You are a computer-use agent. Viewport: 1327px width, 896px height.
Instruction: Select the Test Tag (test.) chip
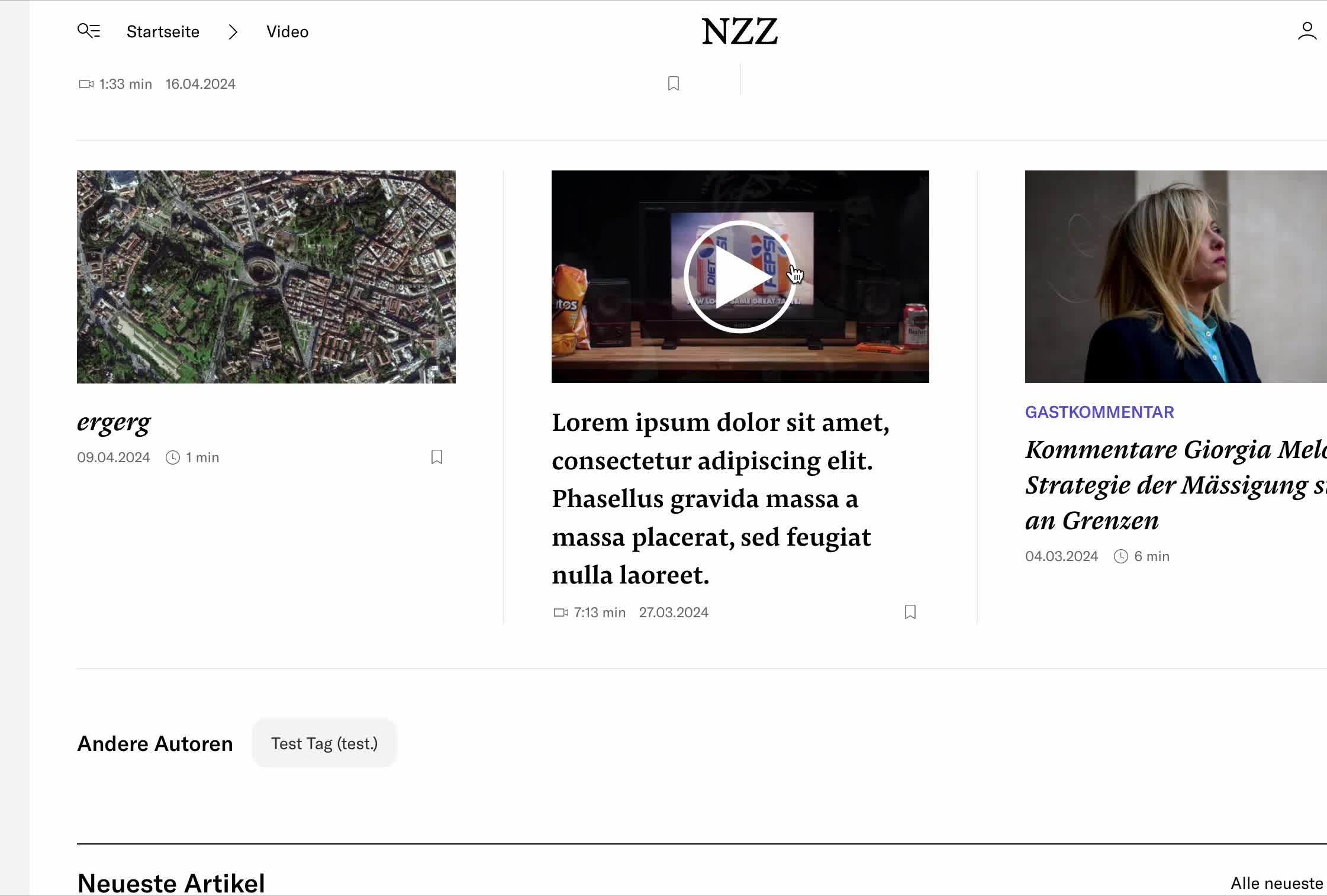324,743
